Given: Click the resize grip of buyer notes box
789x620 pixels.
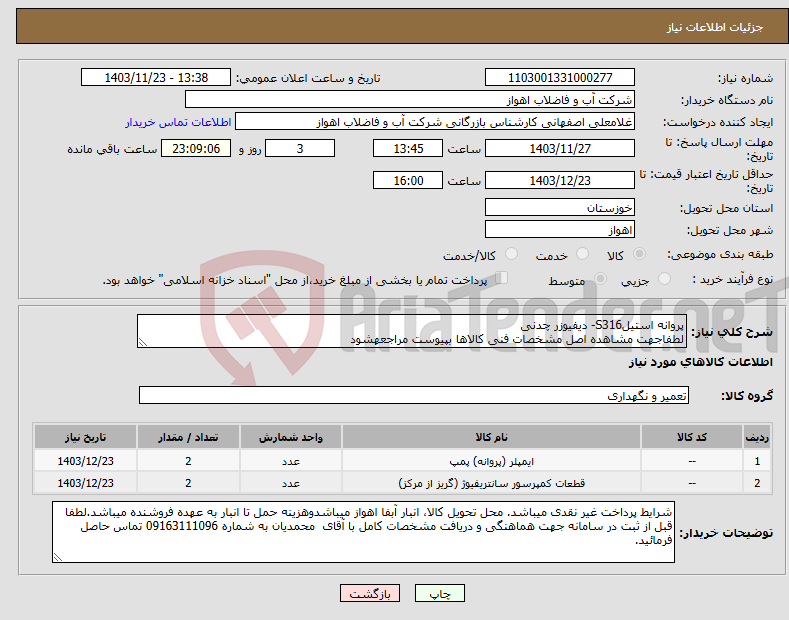Looking at the screenshot, I should click(58, 557).
